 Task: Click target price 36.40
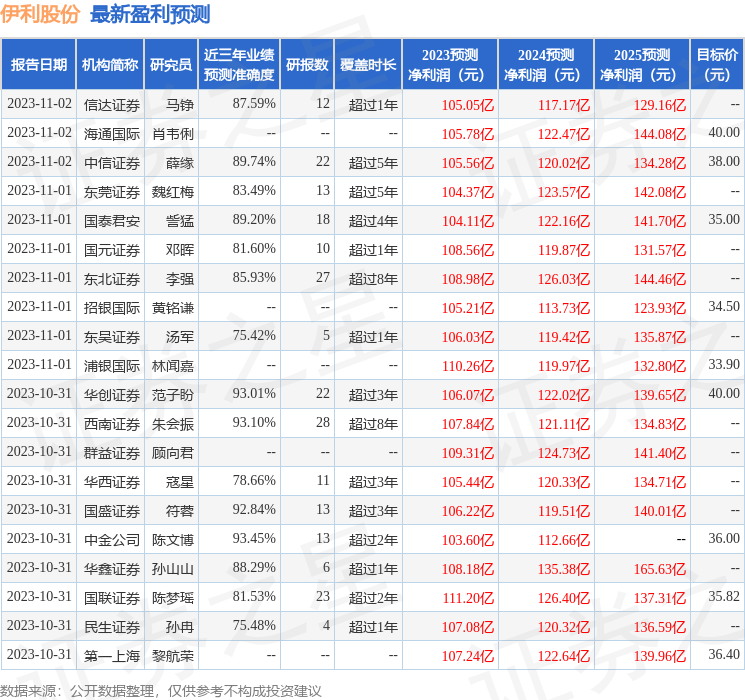724,654
